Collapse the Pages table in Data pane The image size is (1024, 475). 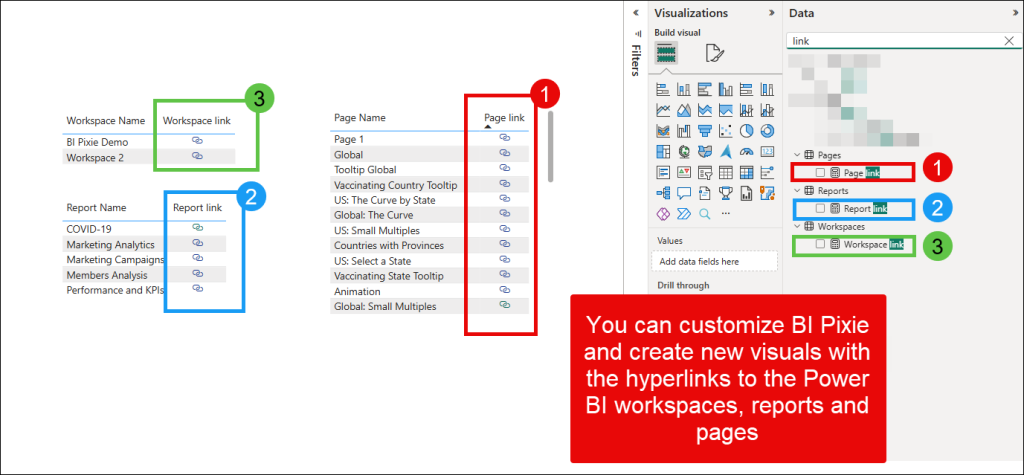pos(797,156)
